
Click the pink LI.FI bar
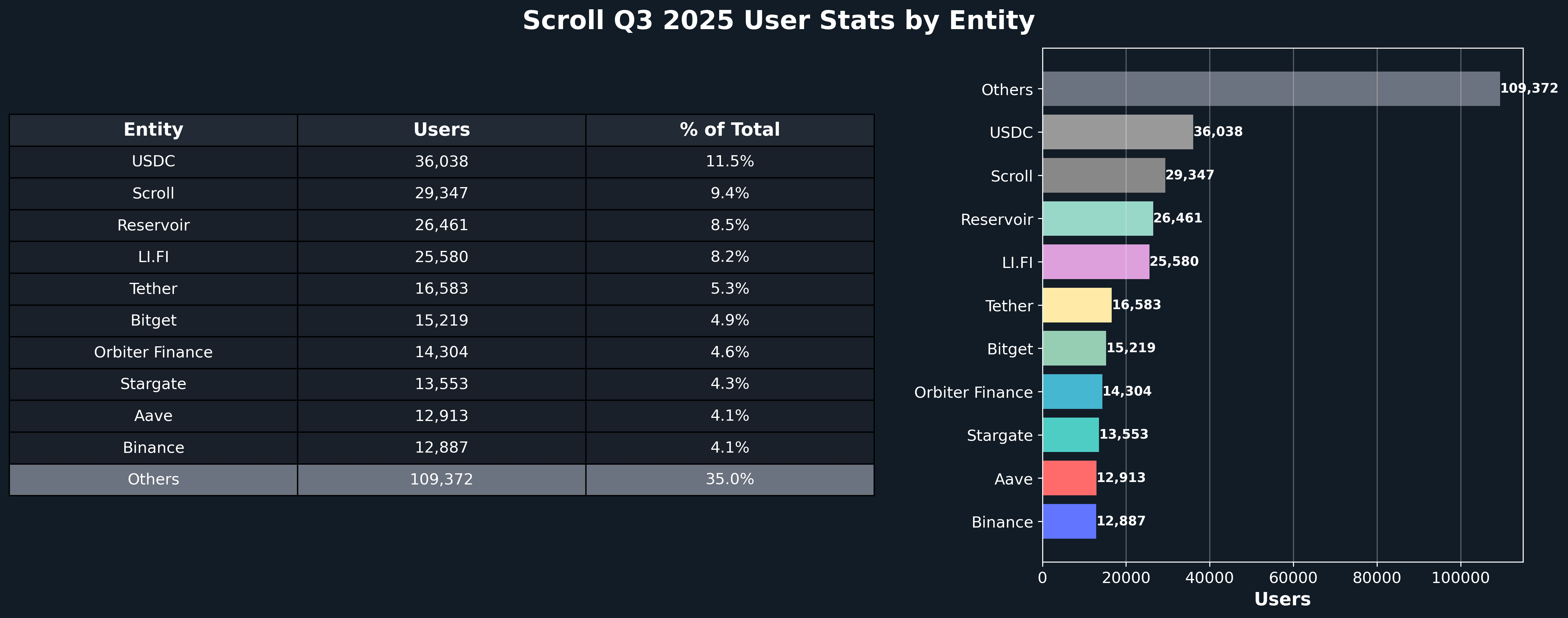tap(1096, 262)
